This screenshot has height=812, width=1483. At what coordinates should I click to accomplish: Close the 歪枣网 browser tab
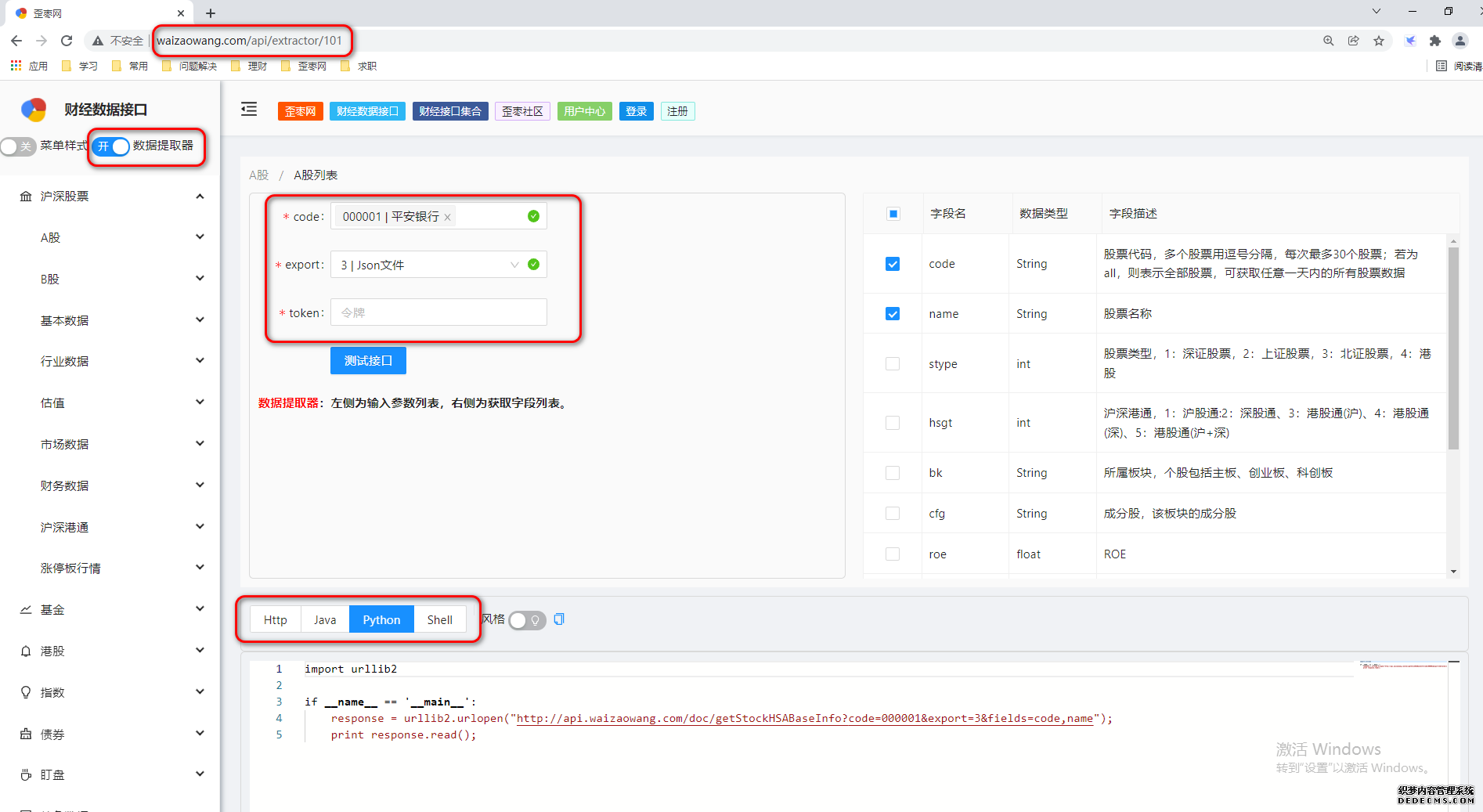[180, 13]
